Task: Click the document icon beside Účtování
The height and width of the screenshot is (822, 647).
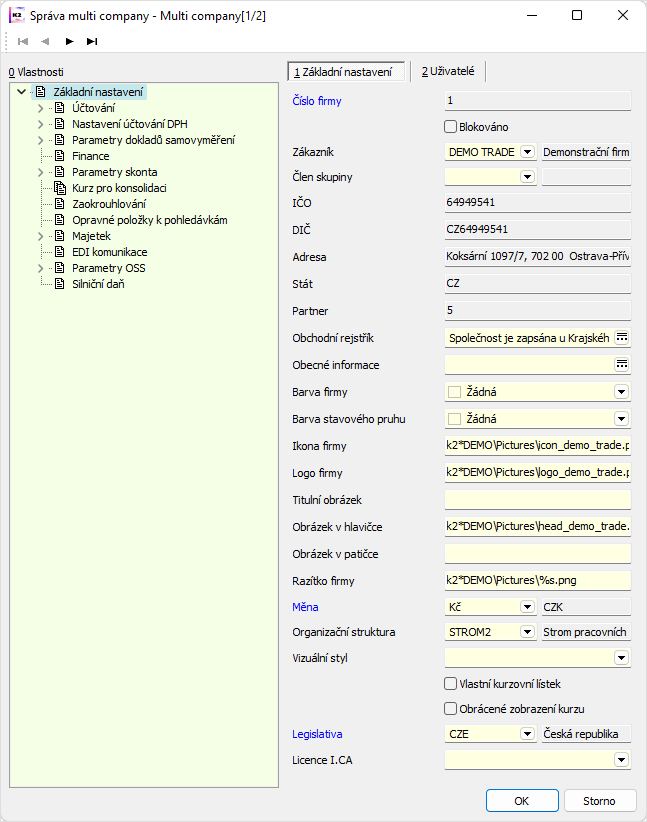Action: click(x=60, y=108)
